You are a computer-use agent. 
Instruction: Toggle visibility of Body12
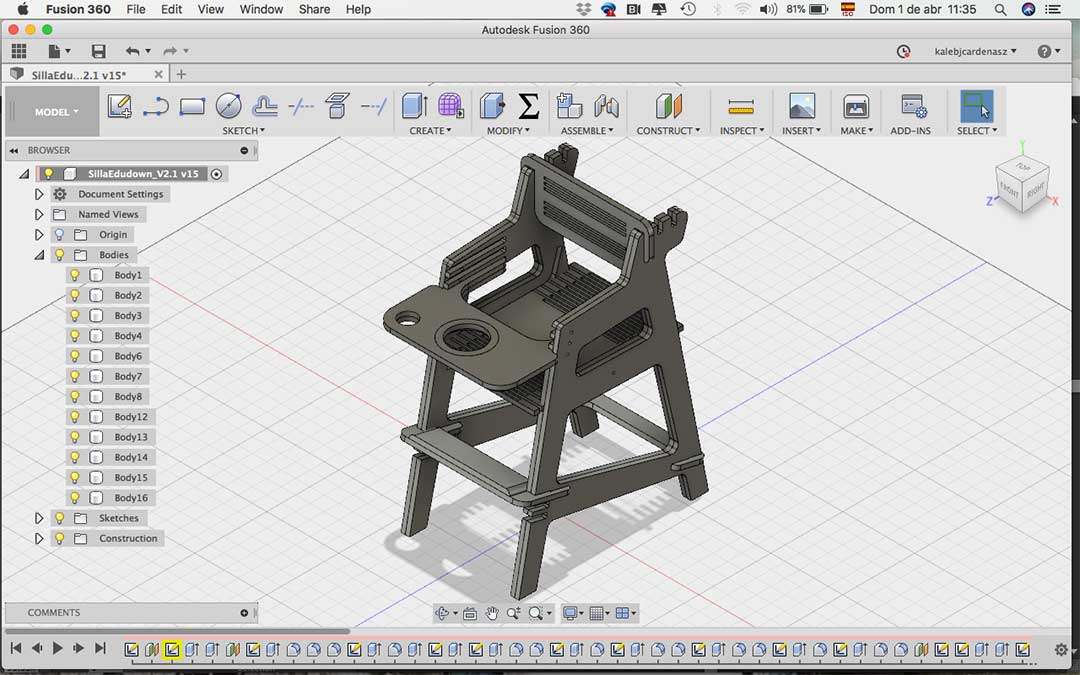click(x=74, y=417)
